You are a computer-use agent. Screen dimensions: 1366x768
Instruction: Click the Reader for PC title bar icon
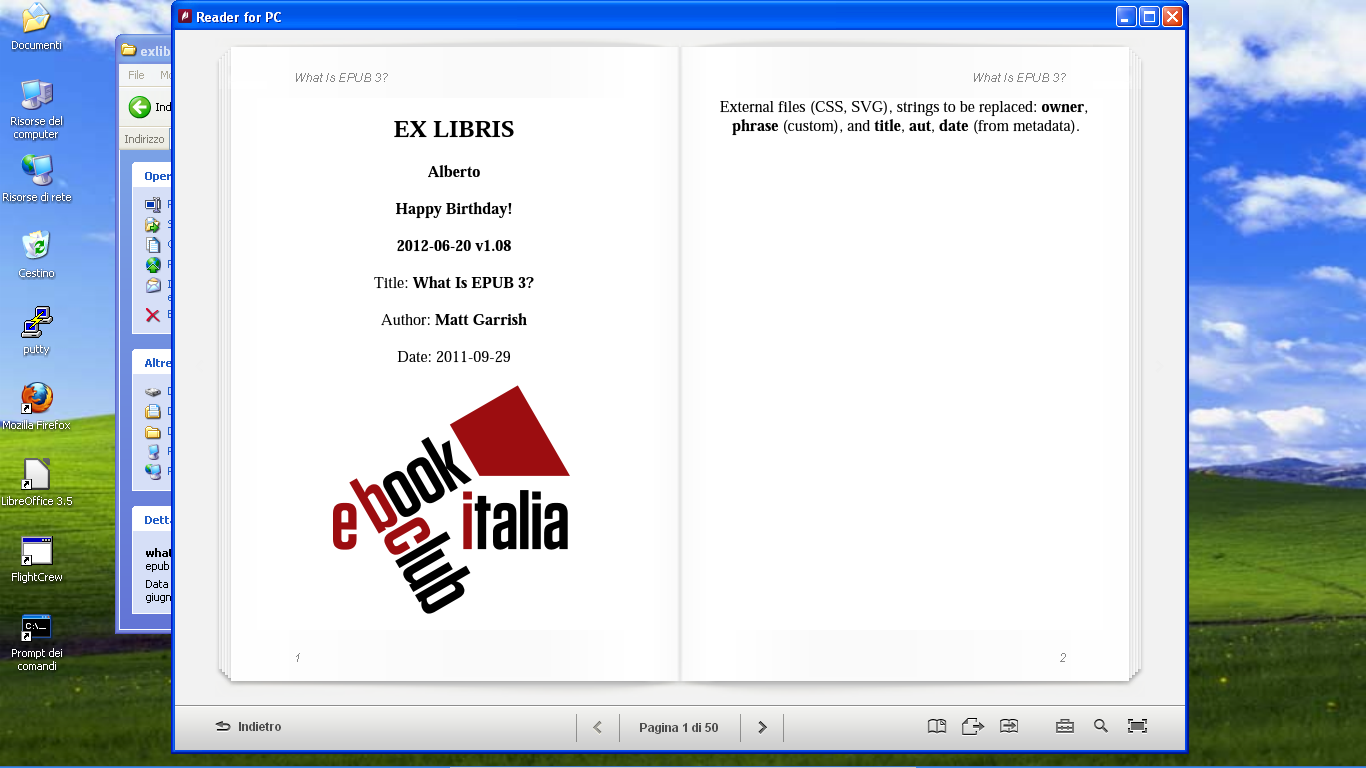click(x=184, y=16)
